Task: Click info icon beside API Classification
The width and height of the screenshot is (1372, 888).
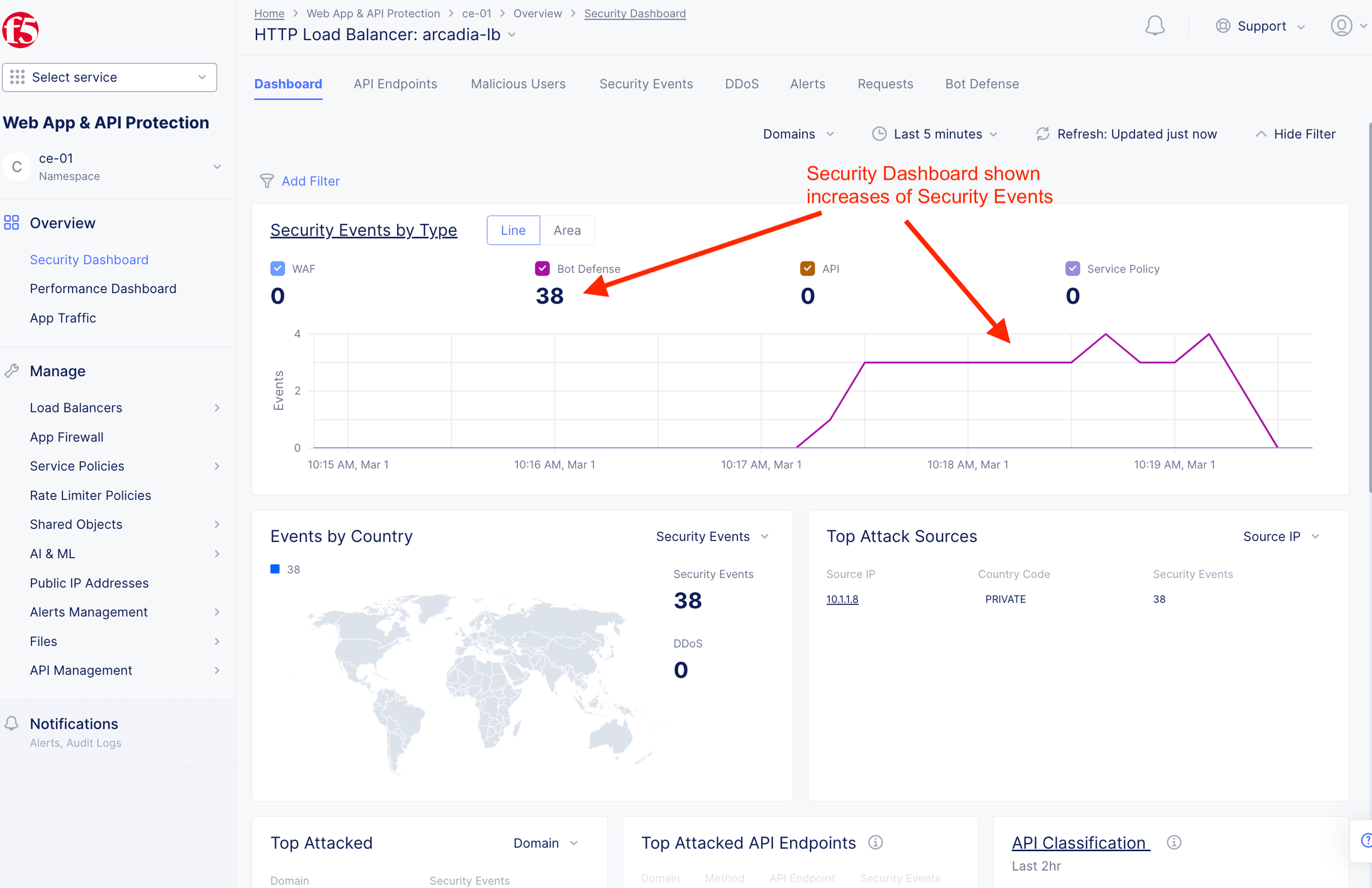Action: tap(1174, 843)
